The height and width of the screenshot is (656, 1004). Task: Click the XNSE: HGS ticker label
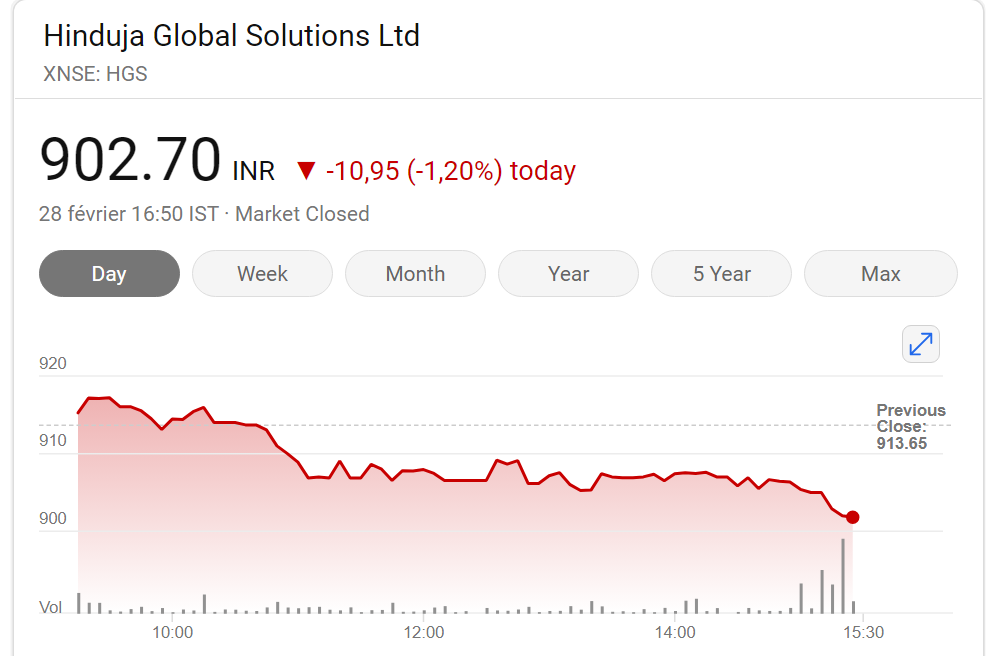[95, 74]
